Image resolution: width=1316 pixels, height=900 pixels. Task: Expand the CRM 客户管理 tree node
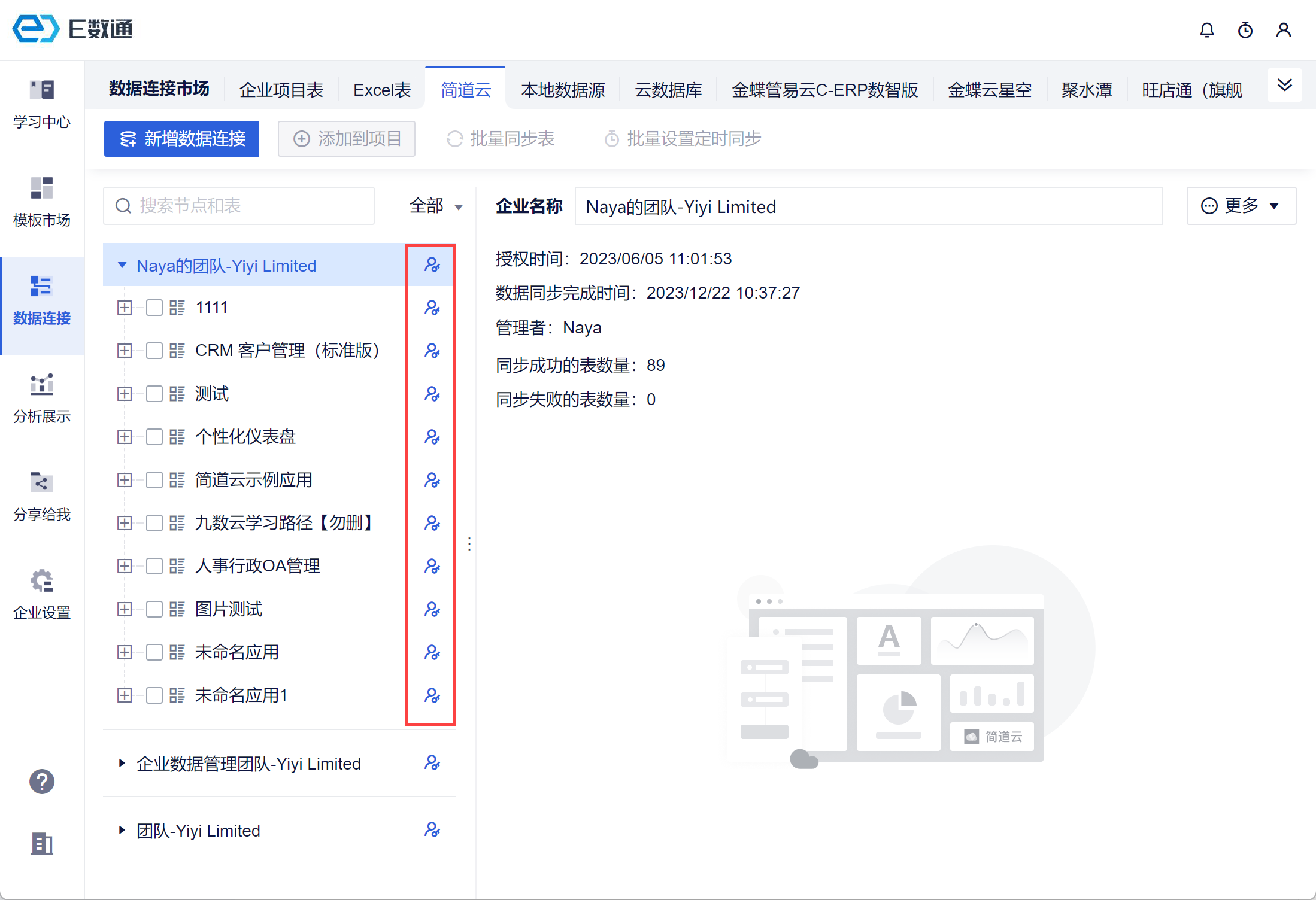pyautogui.click(x=125, y=351)
